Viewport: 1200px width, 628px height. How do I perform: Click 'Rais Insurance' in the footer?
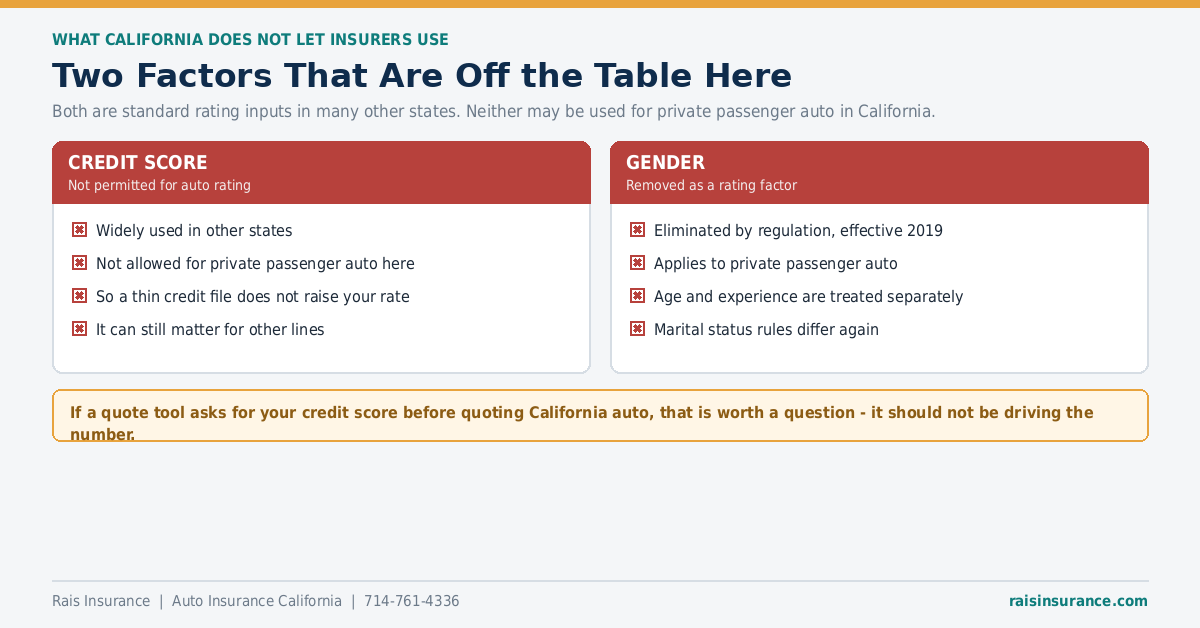point(101,601)
